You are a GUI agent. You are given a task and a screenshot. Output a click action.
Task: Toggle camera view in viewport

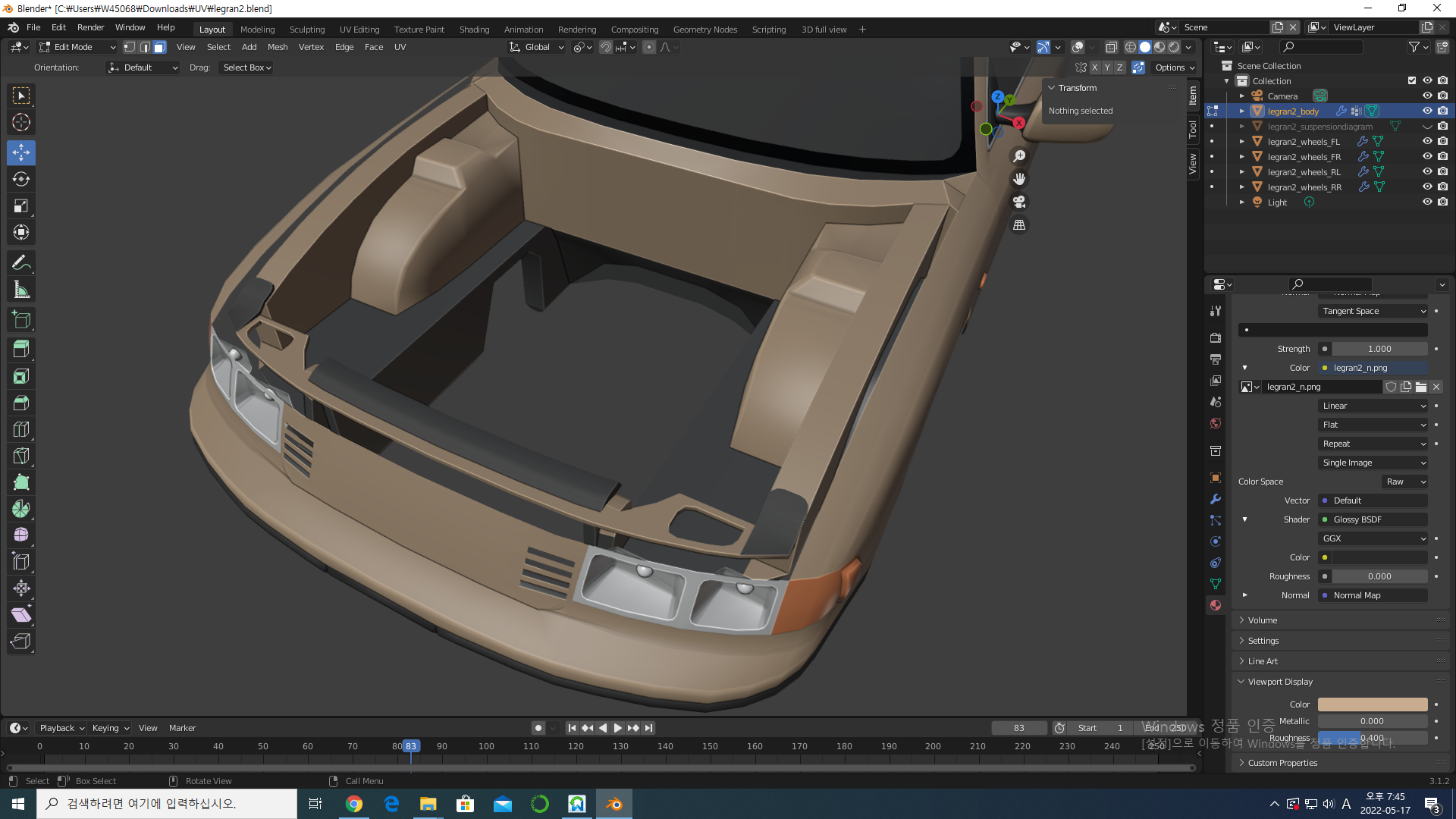pos(1019,202)
